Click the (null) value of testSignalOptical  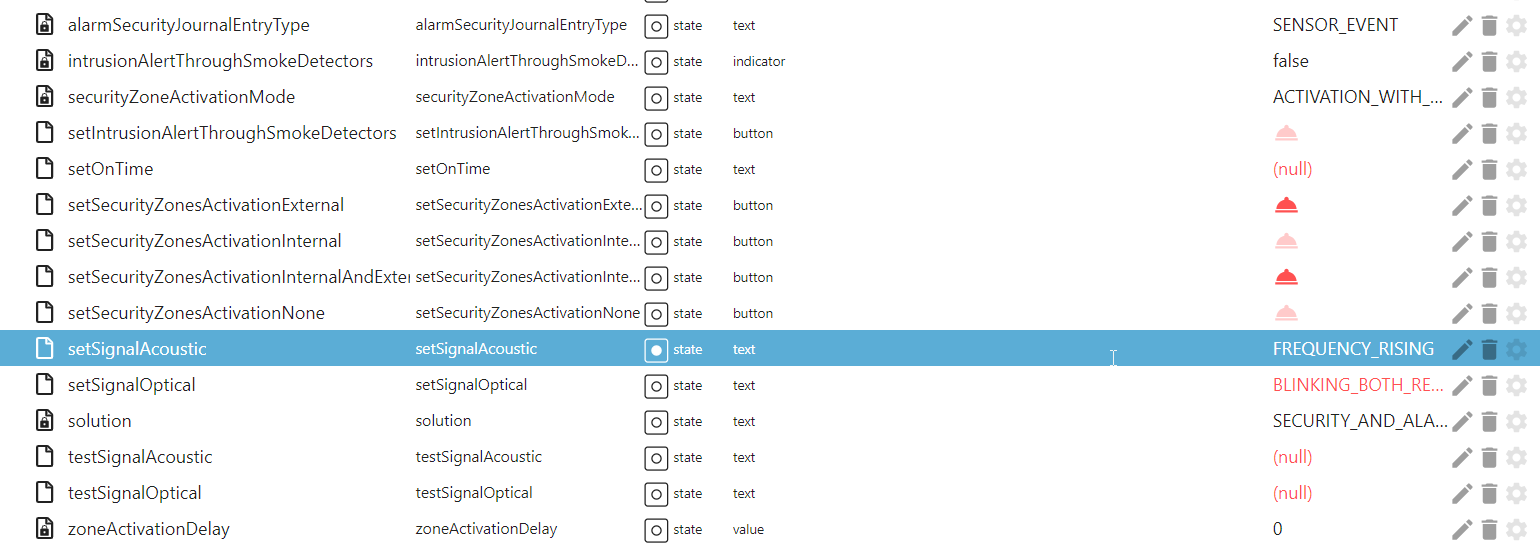pyautogui.click(x=1292, y=493)
